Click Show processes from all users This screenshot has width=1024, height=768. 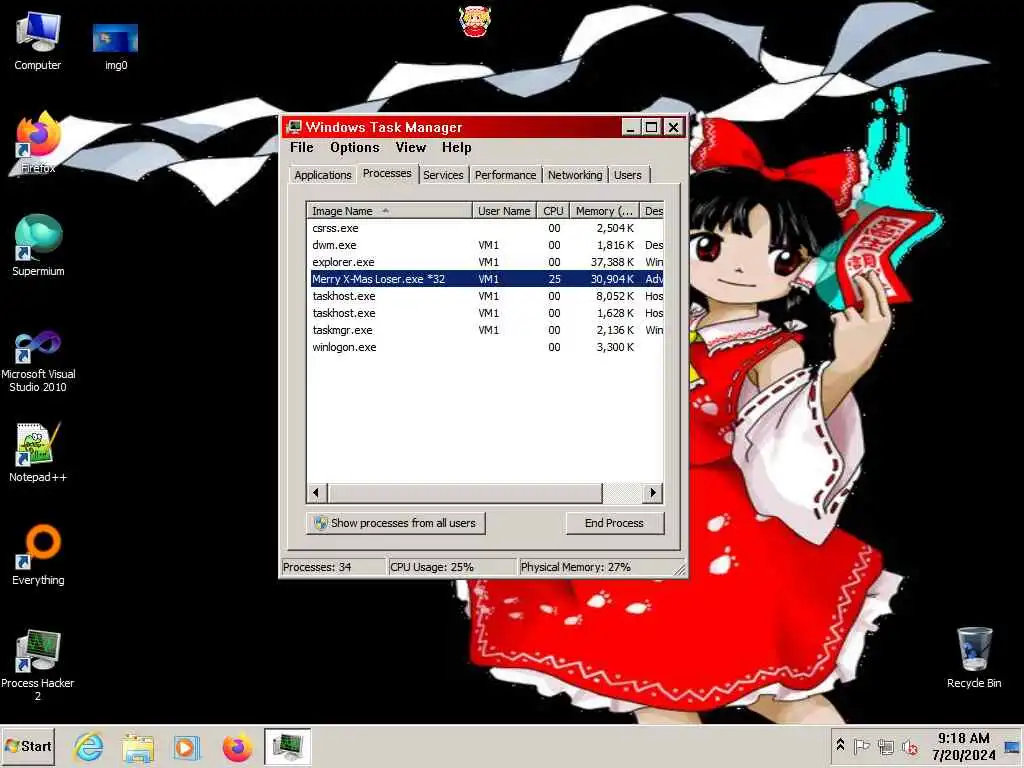pyautogui.click(x=396, y=523)
